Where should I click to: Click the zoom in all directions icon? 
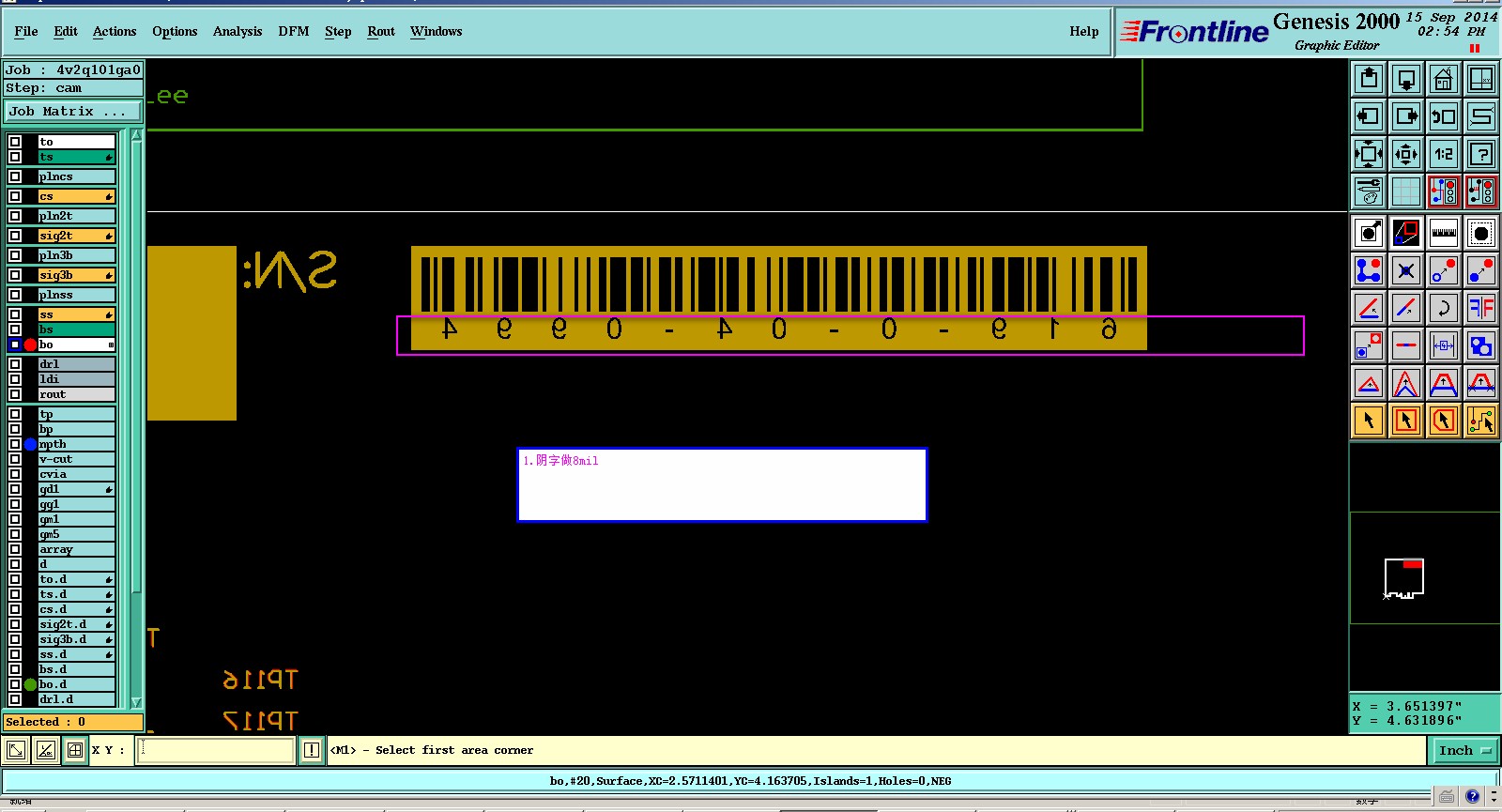click(1369, 154)
